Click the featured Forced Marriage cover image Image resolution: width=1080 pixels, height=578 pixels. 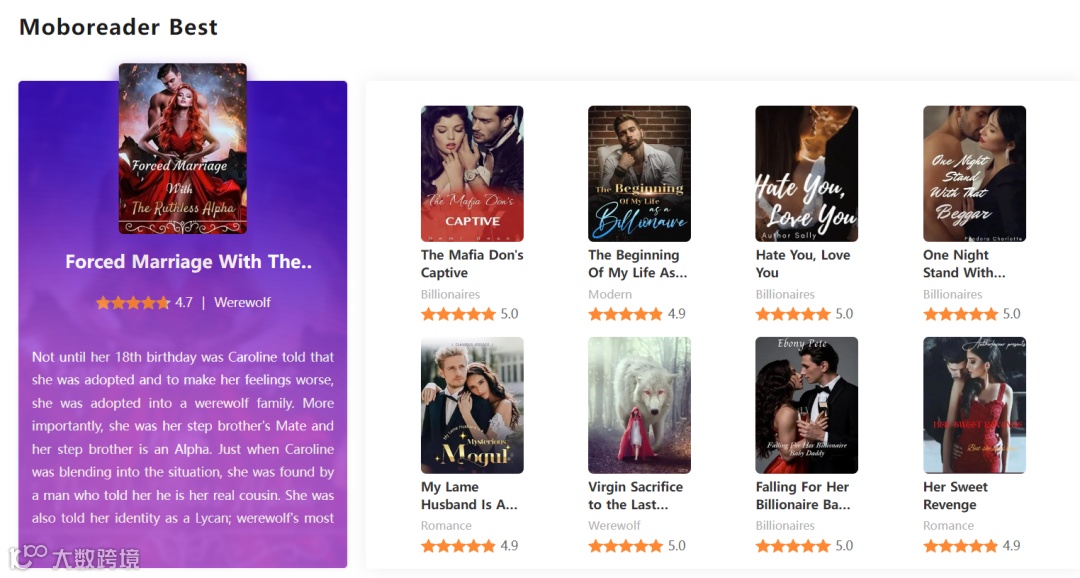coord(183,148)
